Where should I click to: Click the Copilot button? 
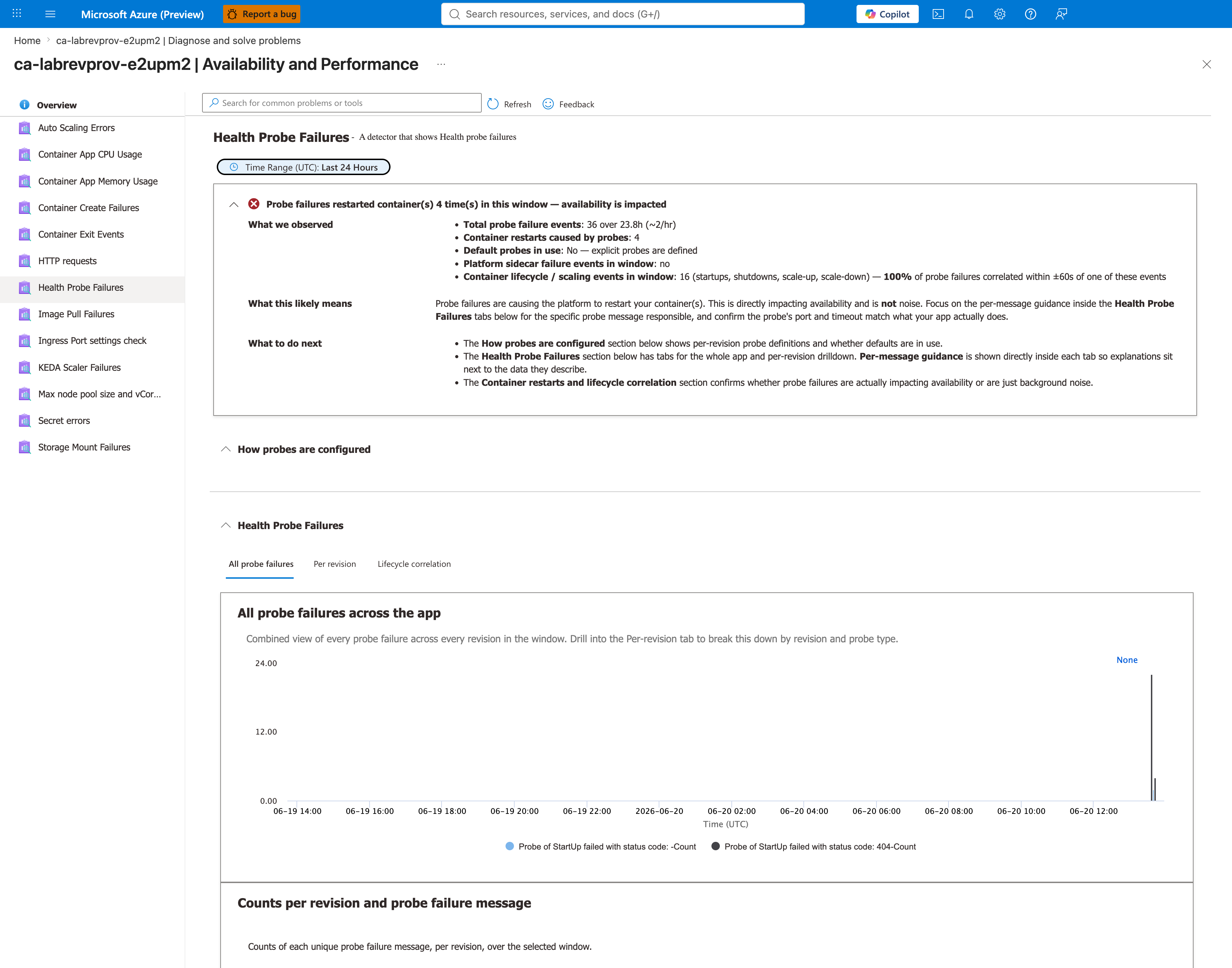tap(887, 14)
